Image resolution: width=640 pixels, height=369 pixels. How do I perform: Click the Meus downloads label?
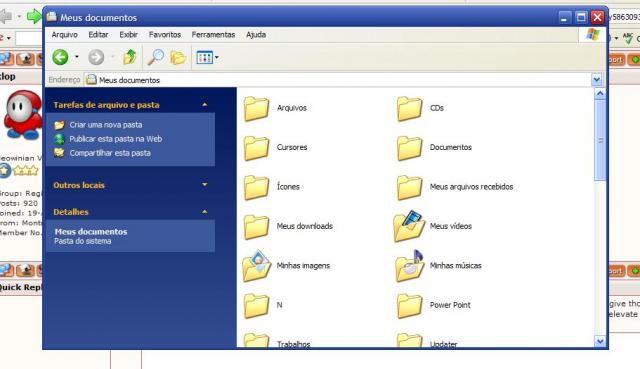(304, 226)
